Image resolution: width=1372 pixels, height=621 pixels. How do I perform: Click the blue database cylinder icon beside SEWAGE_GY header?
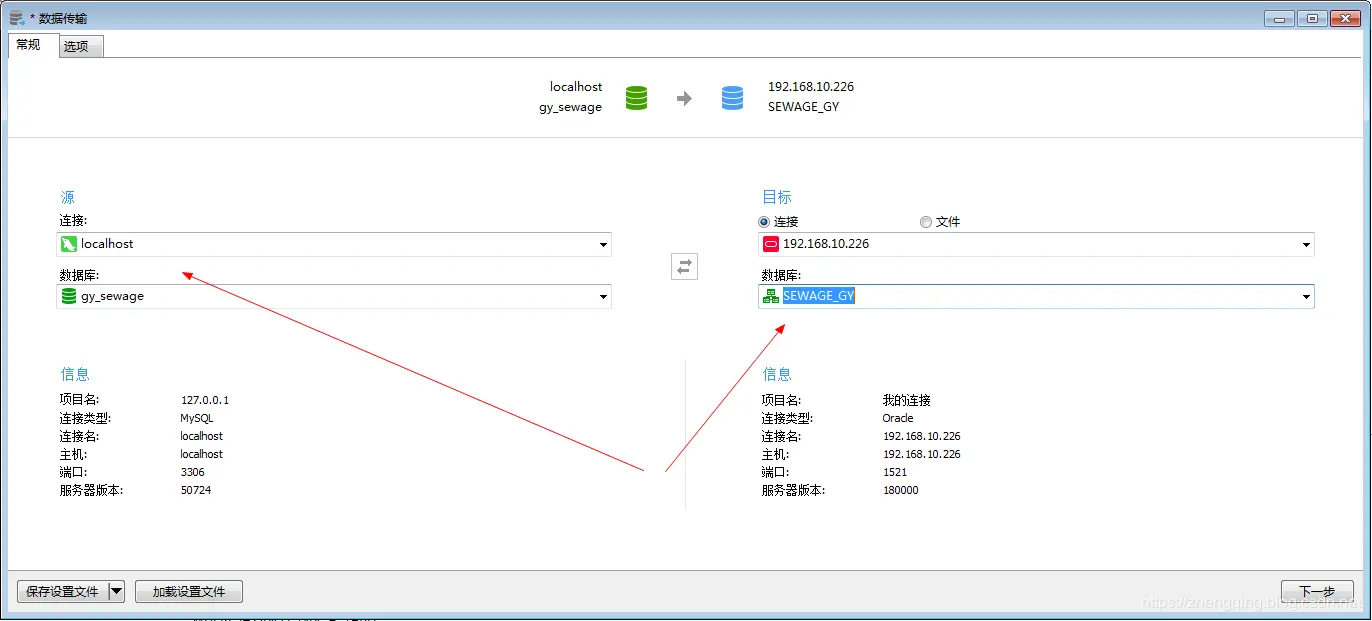733,97
